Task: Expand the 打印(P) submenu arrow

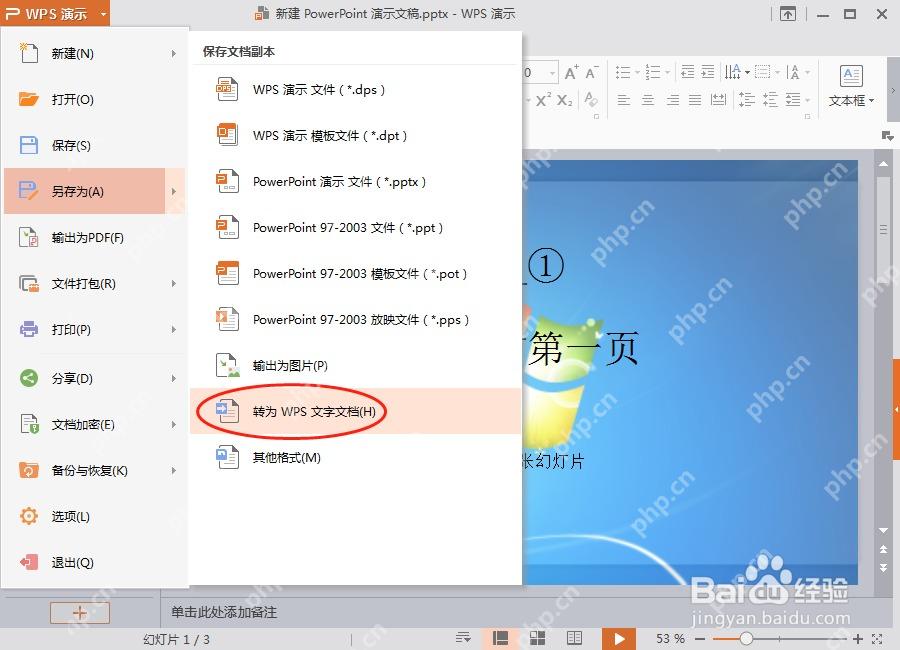Action: pos(173,329)
